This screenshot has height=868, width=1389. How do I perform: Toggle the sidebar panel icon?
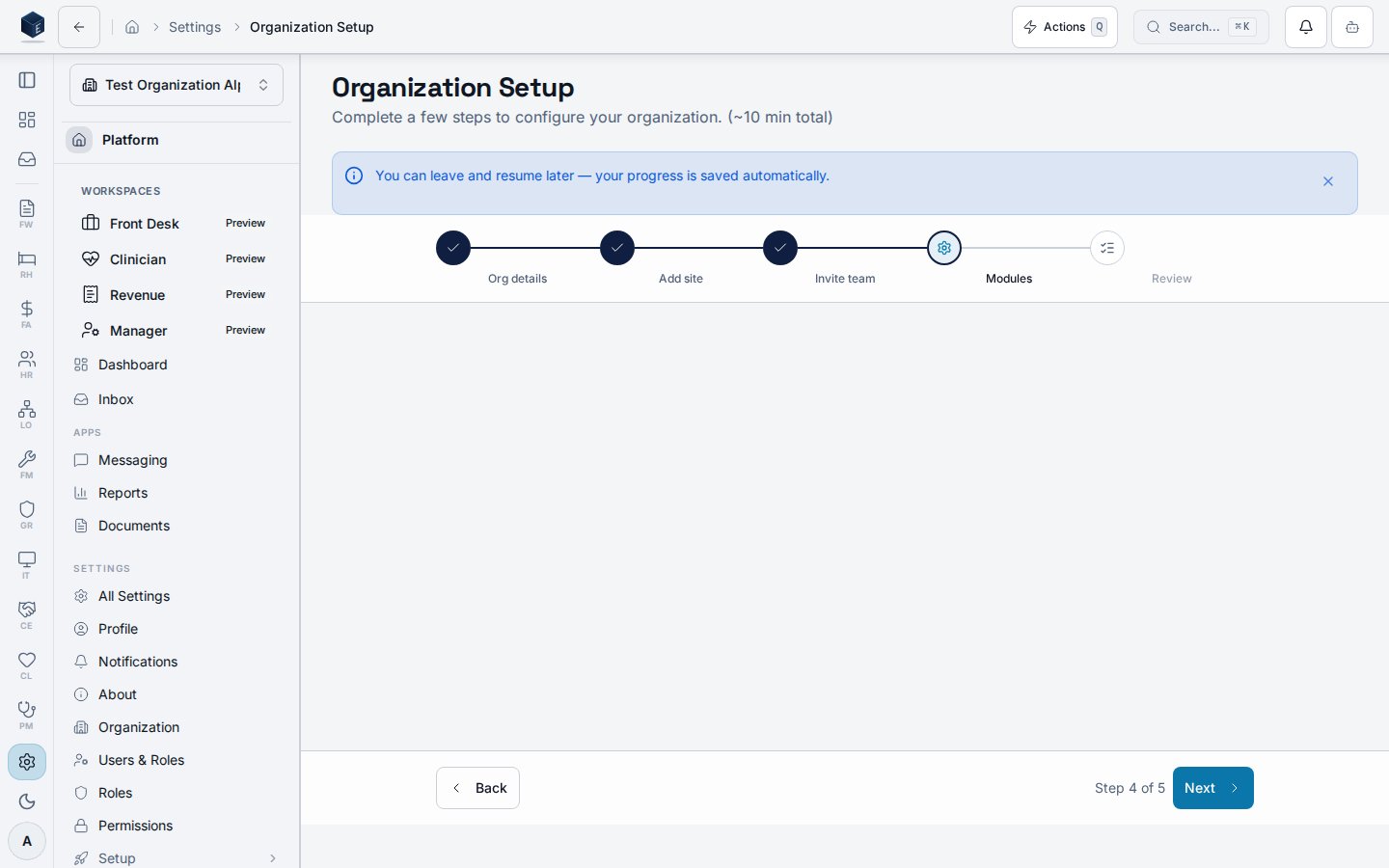coord(27,80)
